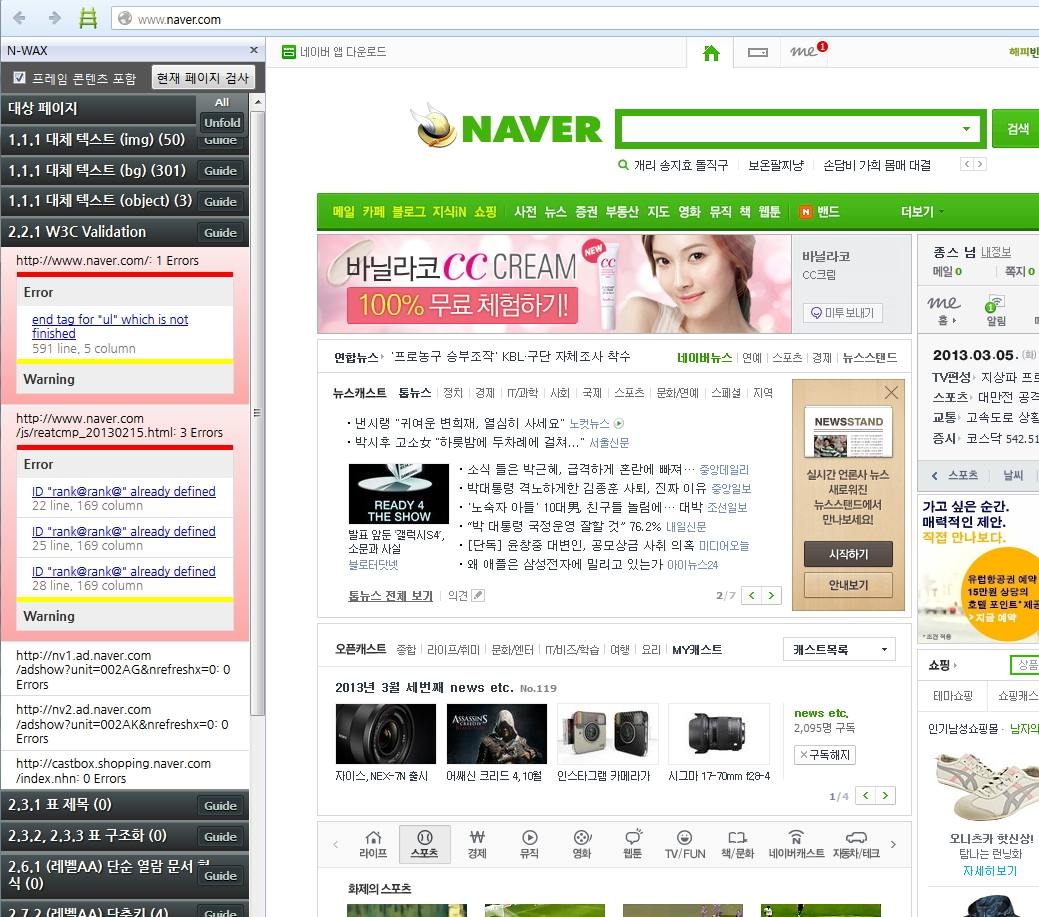Select the 톱뉴스 tab

pos(415,393)
